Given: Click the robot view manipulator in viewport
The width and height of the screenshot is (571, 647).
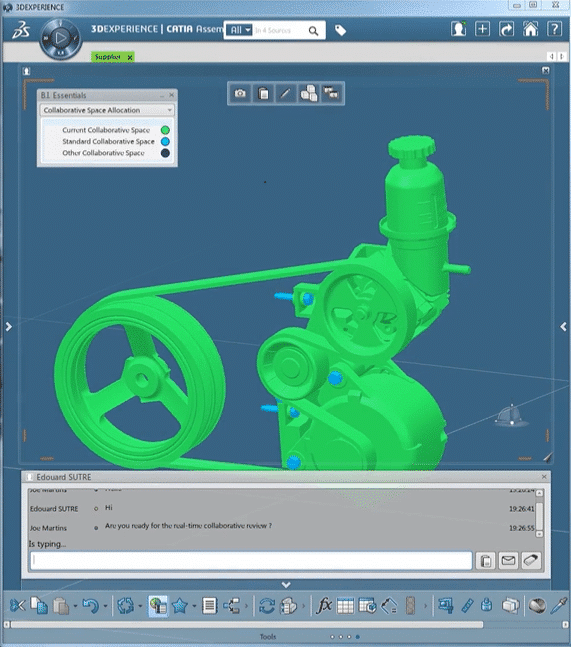Looking at the screenshot, I should pyautogui.click(x=512, y=416).
